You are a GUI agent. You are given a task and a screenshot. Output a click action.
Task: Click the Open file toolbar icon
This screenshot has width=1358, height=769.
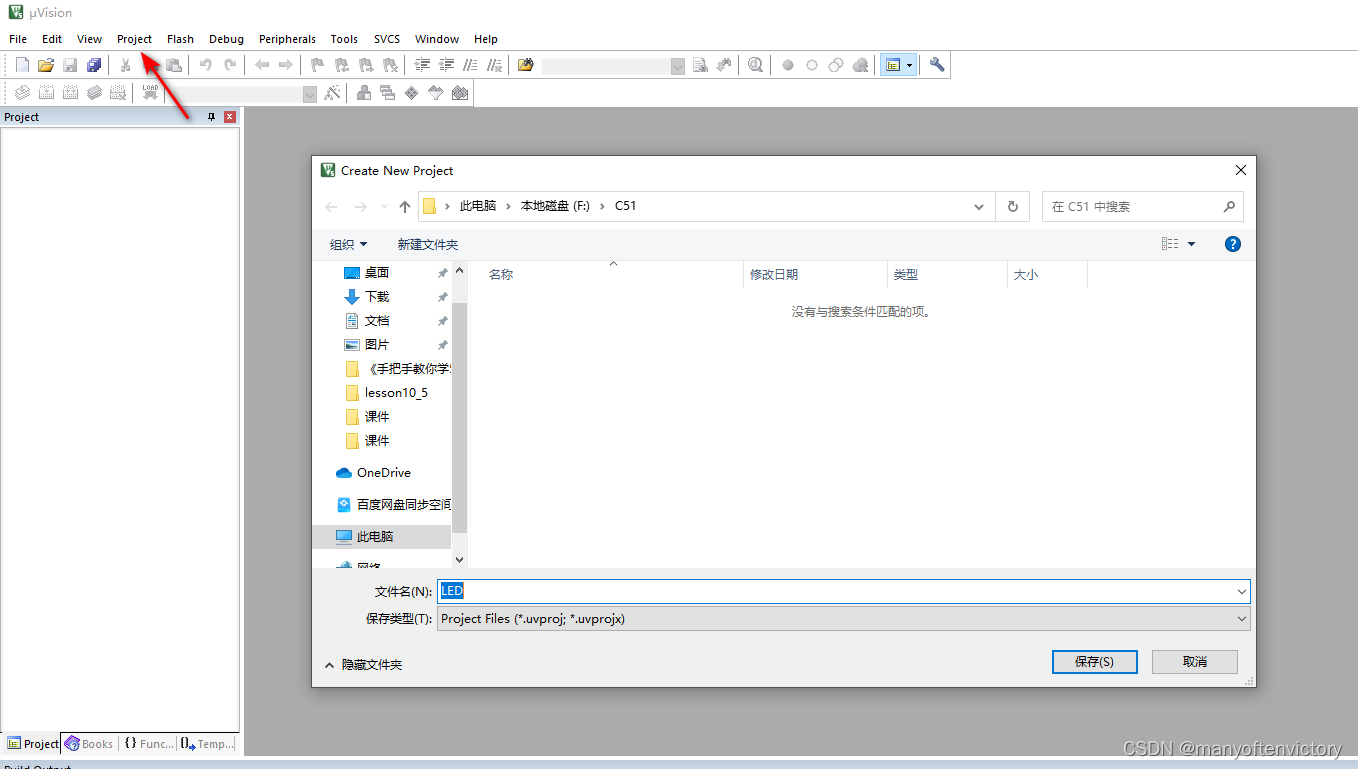coord(46,65)
